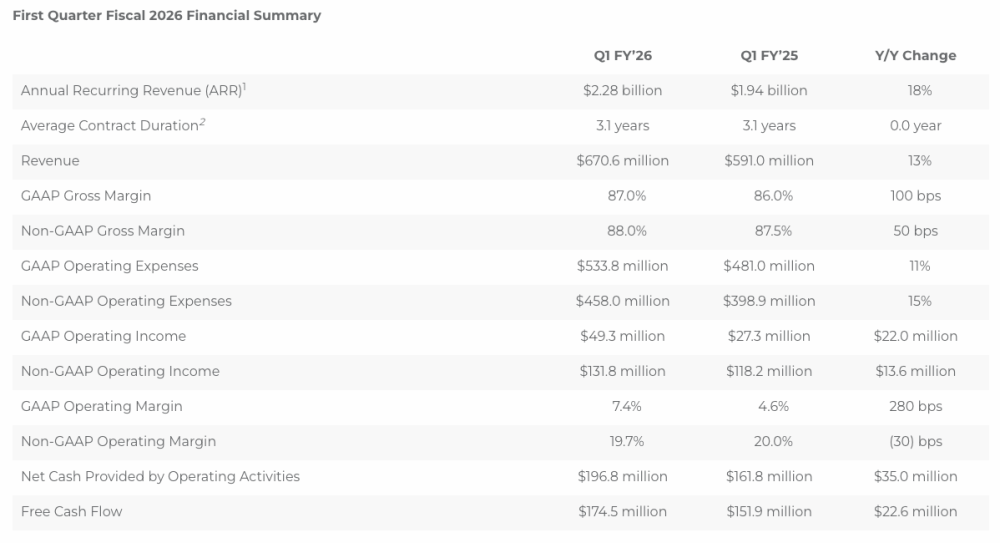This screenshot has width=1000, height=543.
Task: Click the Non-GAAP Gross Margin 88.0% value
Action: (x=622, y=231)
